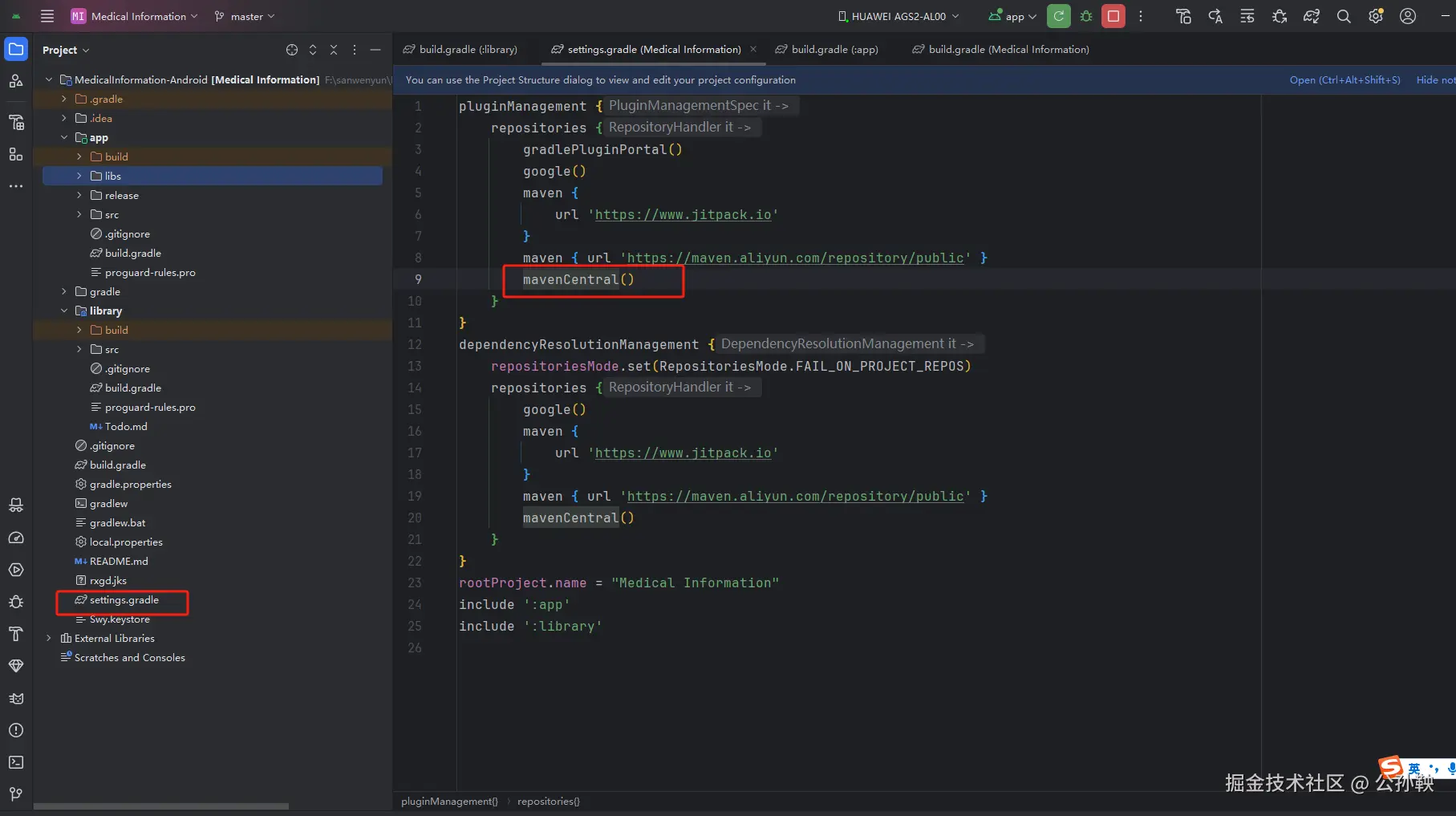Open IDE settings gear

(x=1376, y=16)
